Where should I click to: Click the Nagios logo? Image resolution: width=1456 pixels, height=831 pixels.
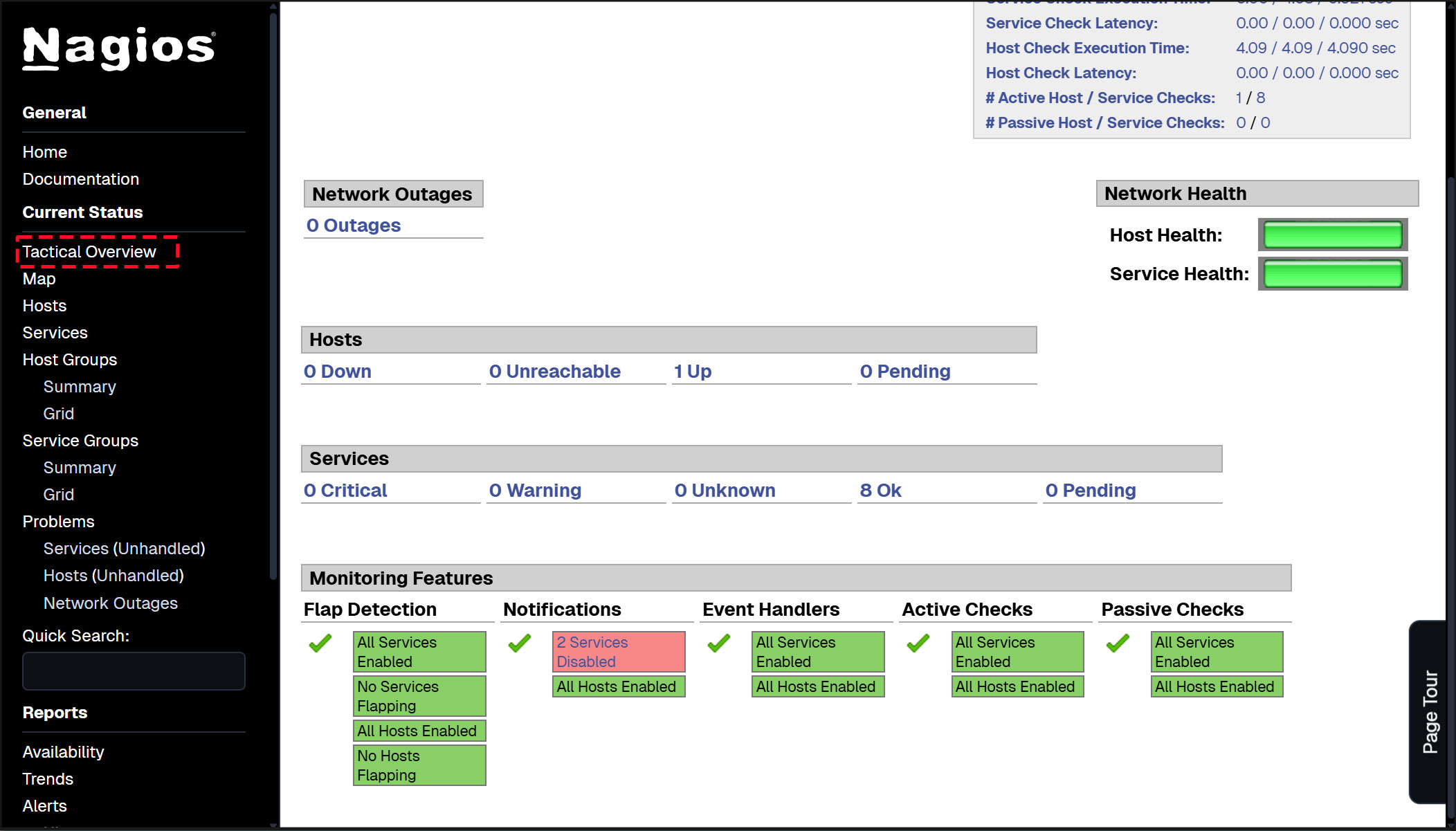pyautogui.click(x=118, y=48)
